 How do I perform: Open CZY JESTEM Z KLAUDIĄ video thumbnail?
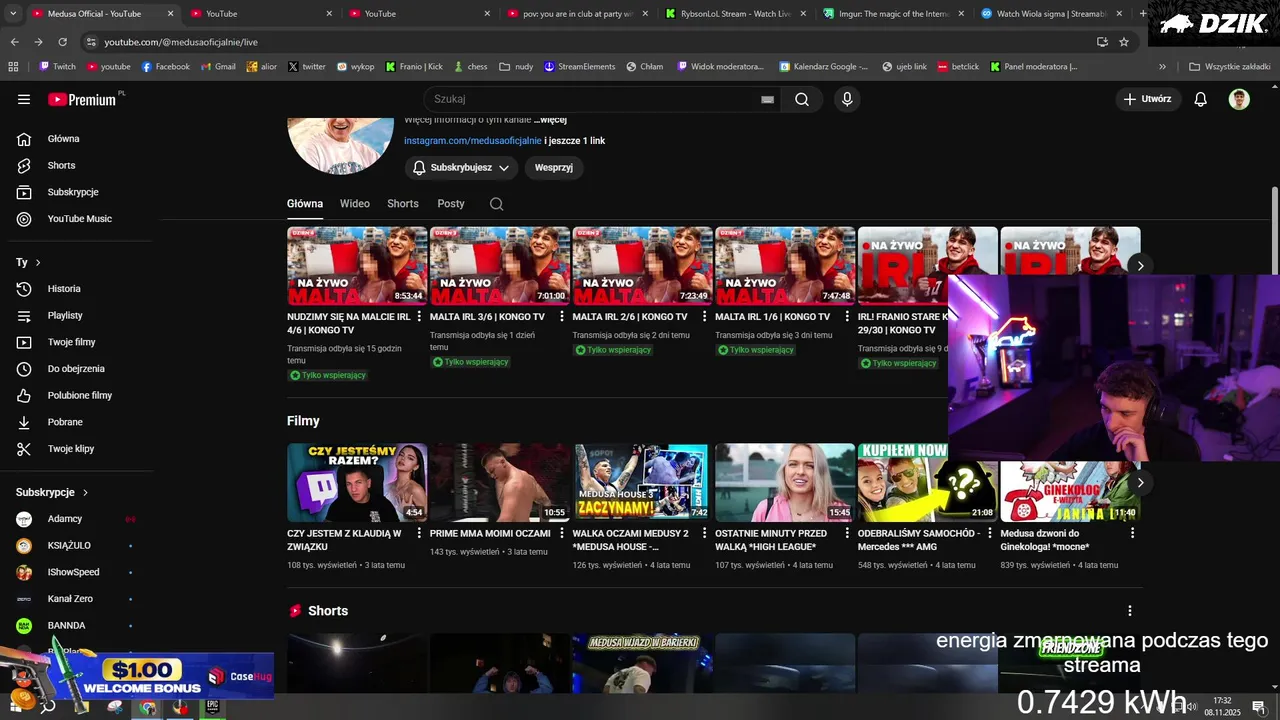point(357,483)
